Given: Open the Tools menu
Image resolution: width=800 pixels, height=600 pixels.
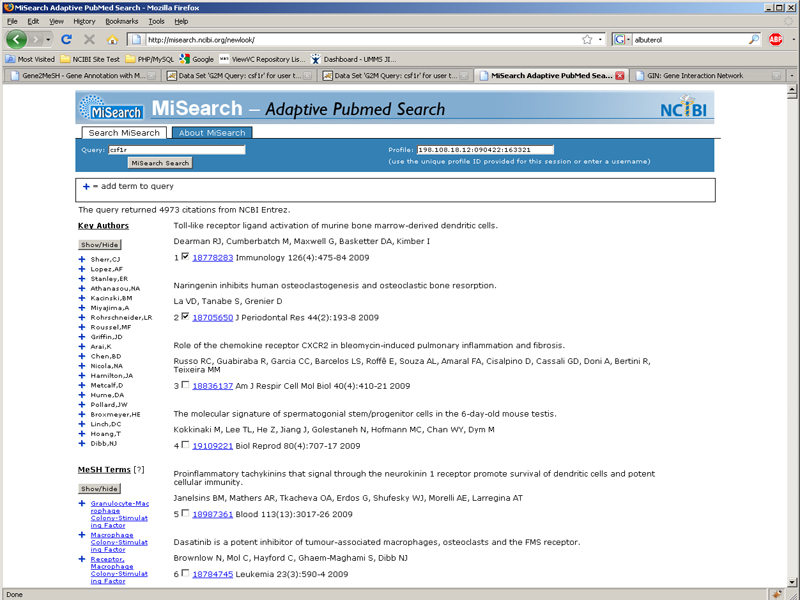Looking at the screenshot, I should point(156,21).
